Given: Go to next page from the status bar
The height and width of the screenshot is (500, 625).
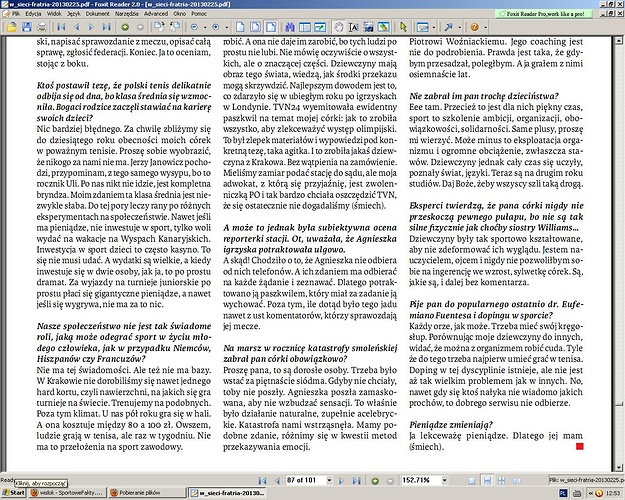Looking at the screenshot, I should [341, 481].
